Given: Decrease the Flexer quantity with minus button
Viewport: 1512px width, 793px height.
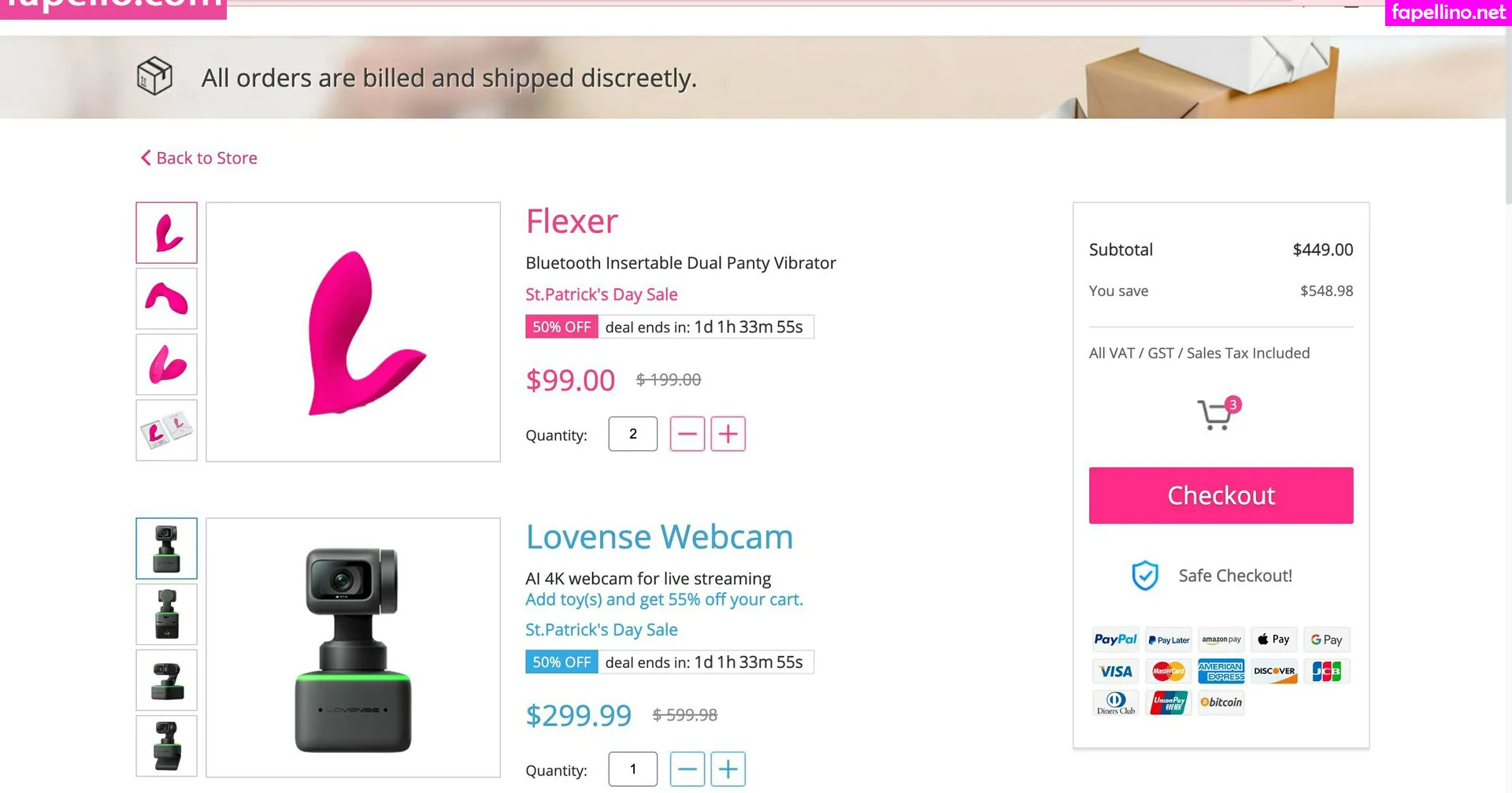Looking at the screenshot, I should pyautogui.click(x=687, y=434).
